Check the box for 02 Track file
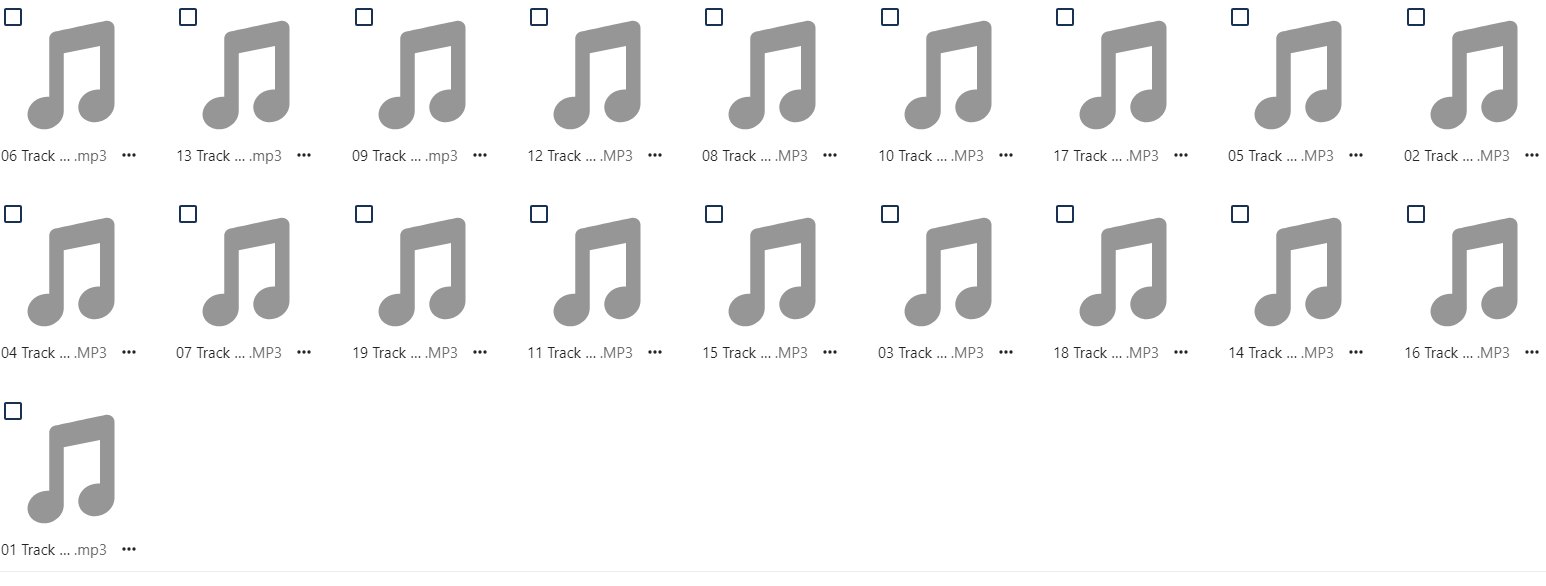 click(1416, 17)
